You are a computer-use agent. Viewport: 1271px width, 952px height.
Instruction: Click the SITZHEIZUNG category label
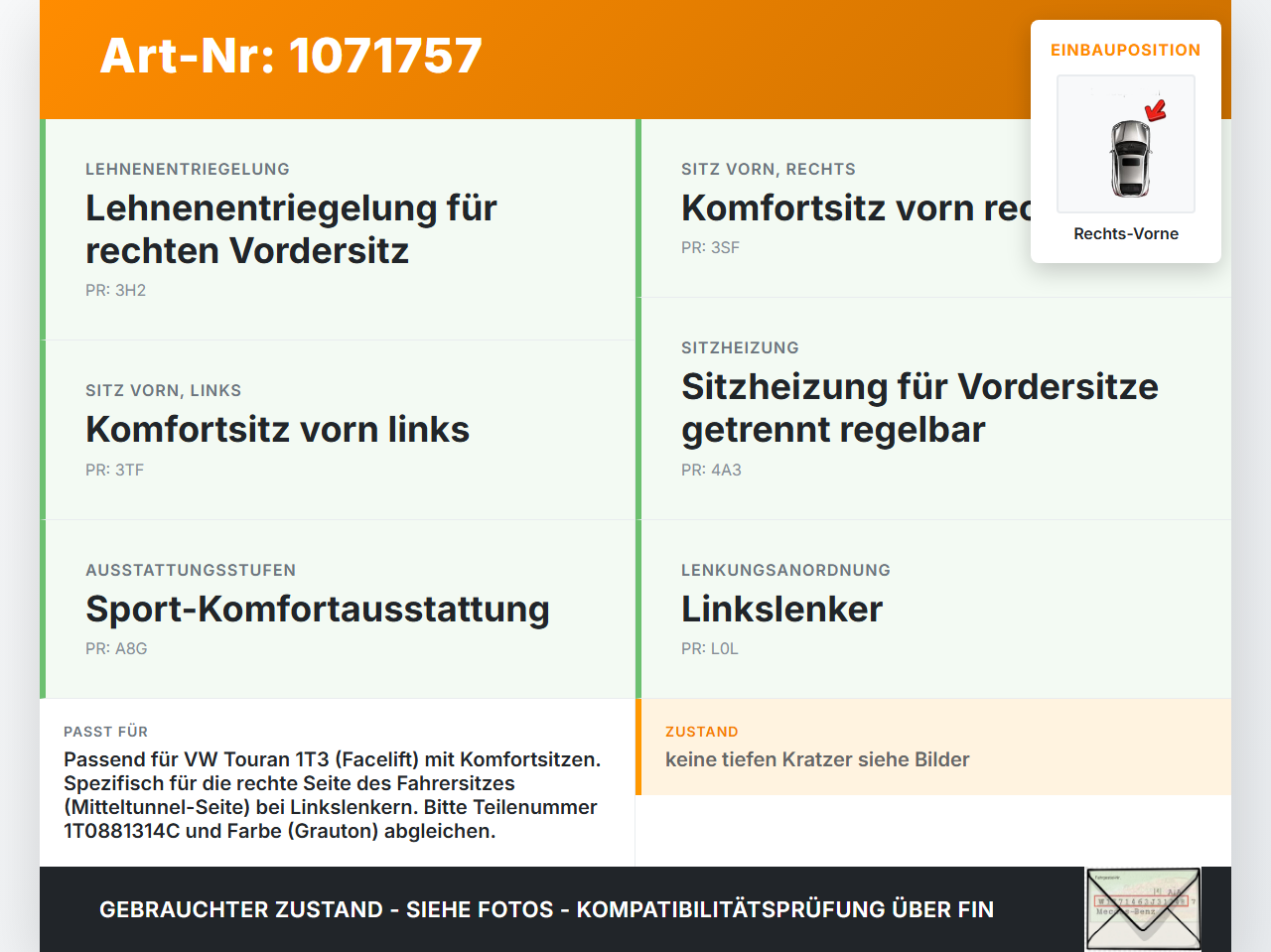740,347
